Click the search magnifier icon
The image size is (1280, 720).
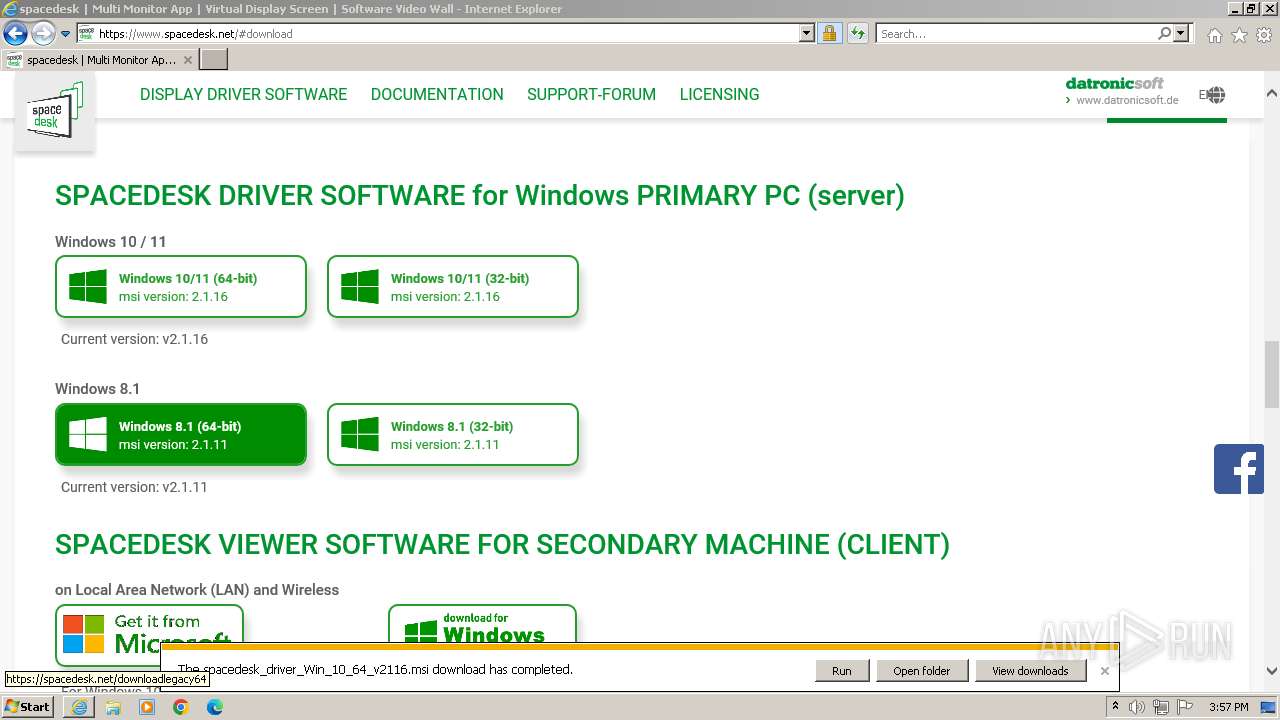[1164, 33]
